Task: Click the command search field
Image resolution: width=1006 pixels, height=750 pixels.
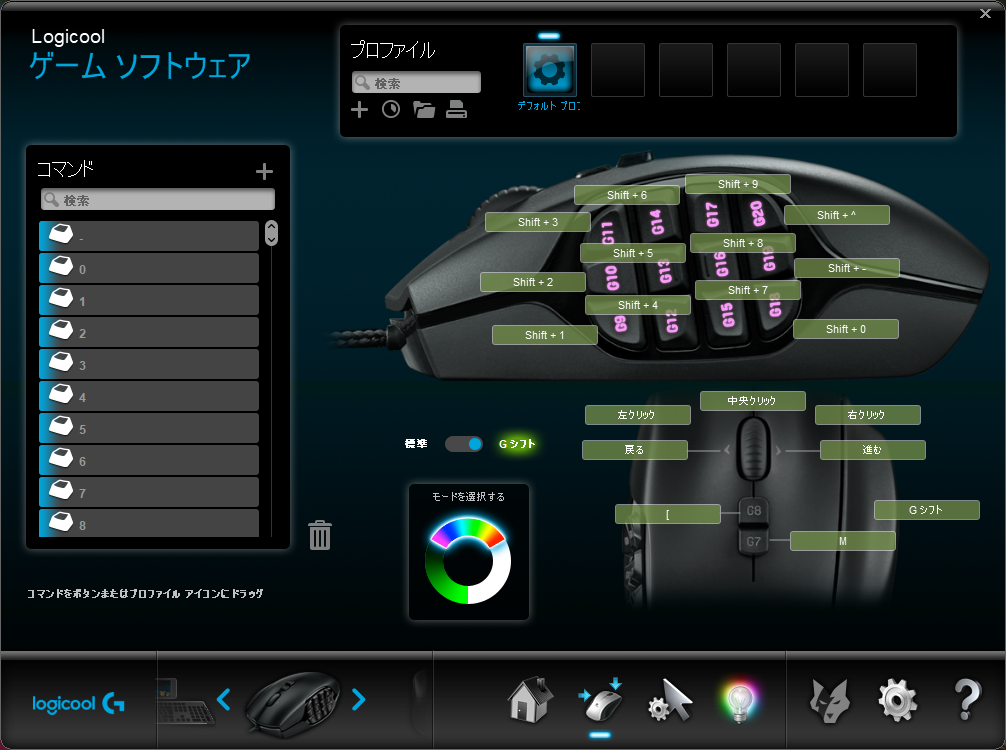Action: pyautogui.click(x=158, y=200)
